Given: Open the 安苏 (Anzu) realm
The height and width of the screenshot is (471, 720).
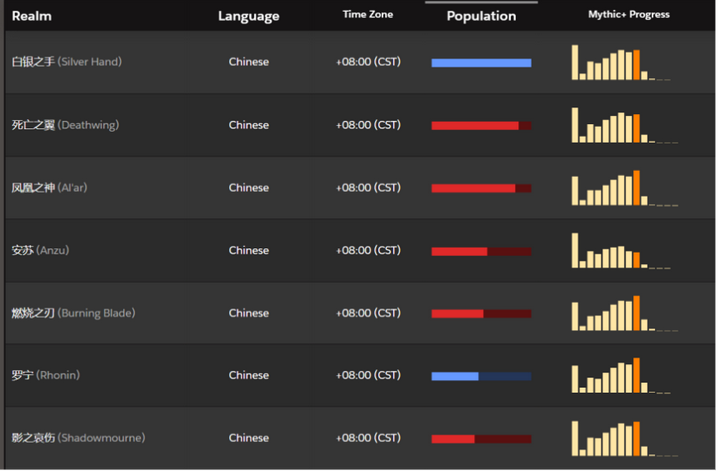Looking at the screenshot, I should coord(40,250).
